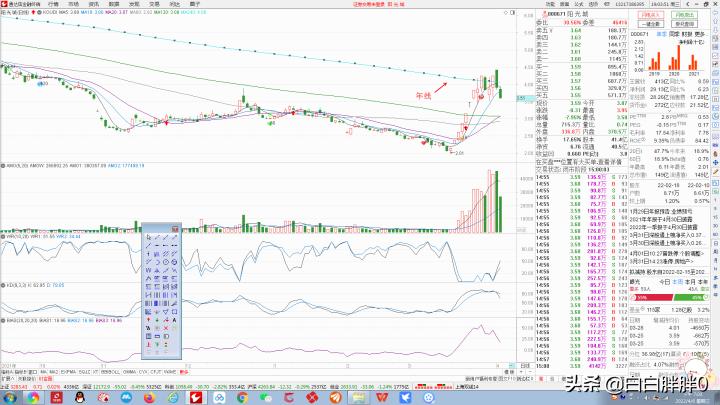This screenshot has width=720, height=405.
Task: Open the 行情 menu in top bar
Action: [x=52, y=4]
